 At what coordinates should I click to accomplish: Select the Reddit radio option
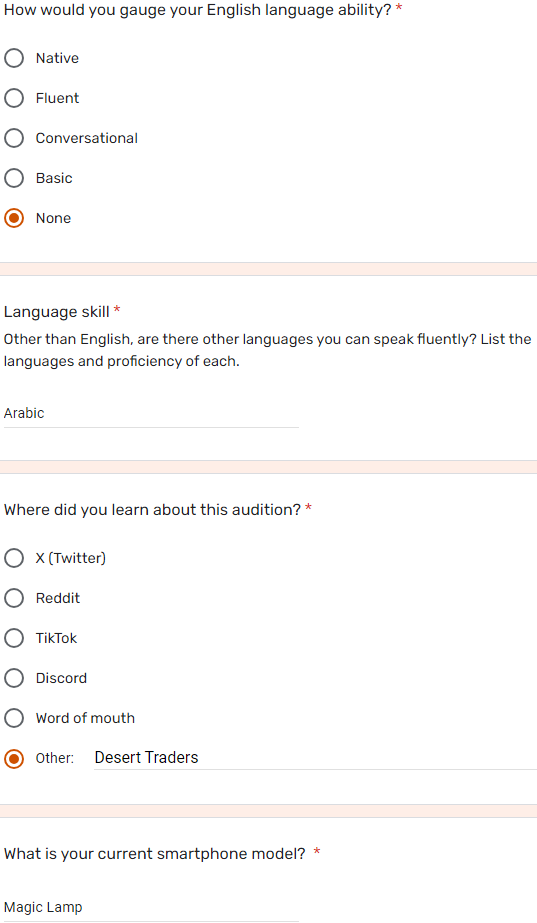[14, 598]
